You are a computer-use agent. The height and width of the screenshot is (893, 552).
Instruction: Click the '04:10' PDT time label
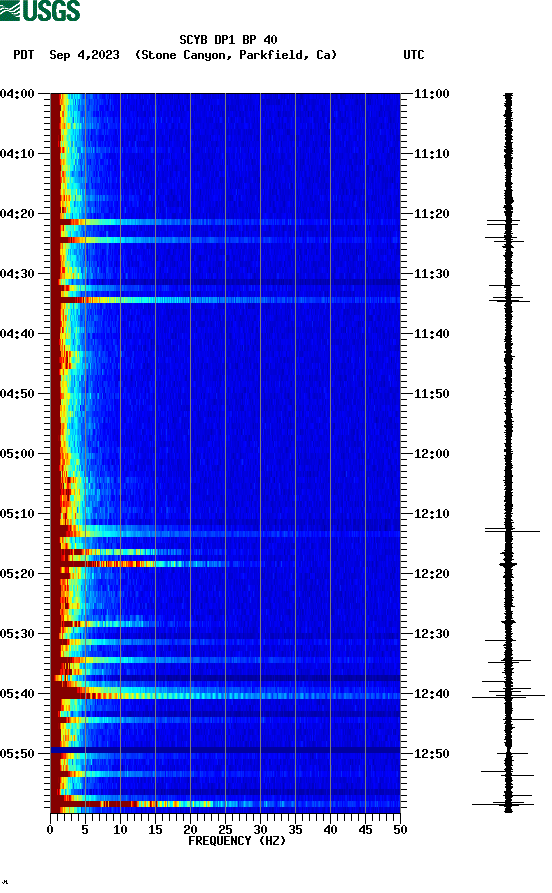click(x=17, y=154)
